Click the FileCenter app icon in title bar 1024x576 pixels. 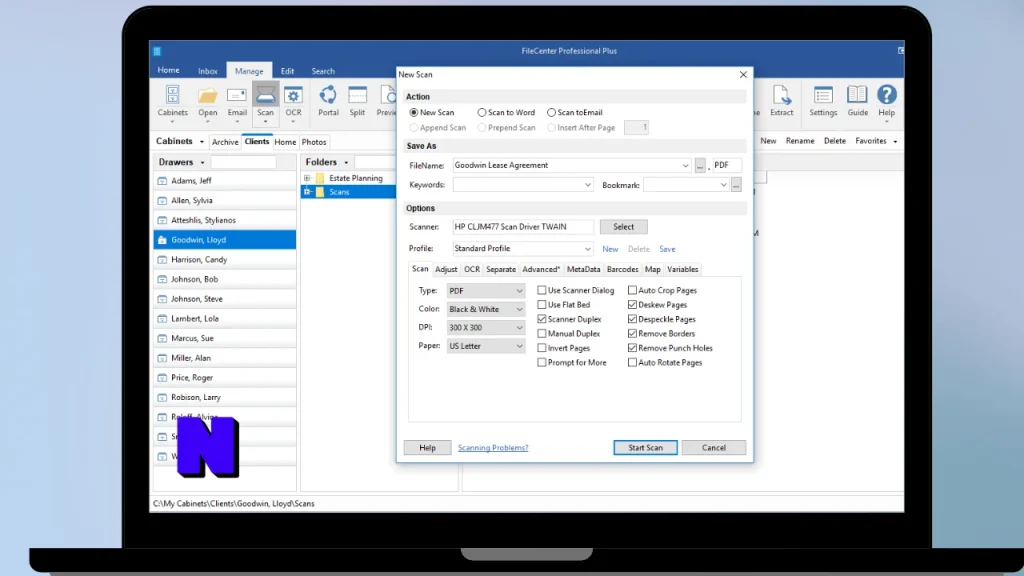click(157, 51)
